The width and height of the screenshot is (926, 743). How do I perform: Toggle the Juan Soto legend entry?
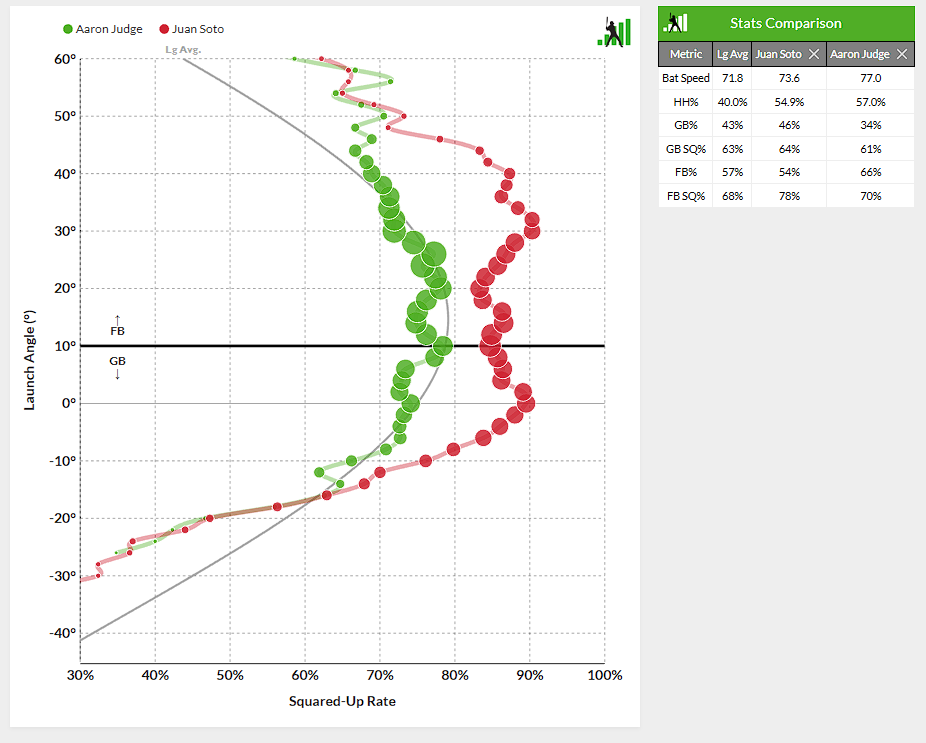coord(198,29)
